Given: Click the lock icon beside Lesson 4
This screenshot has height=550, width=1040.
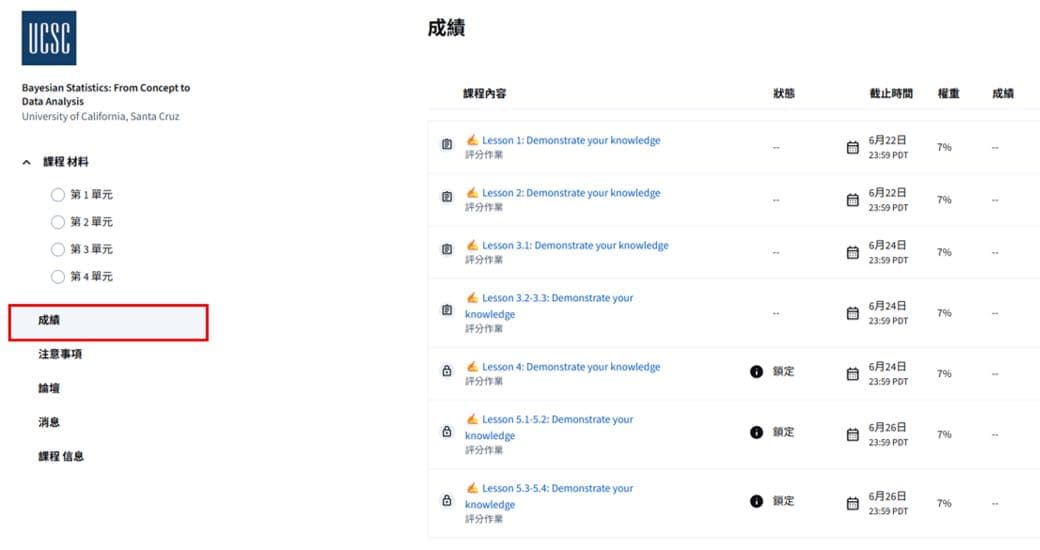Looking at the screenshot, I should 447,371.
